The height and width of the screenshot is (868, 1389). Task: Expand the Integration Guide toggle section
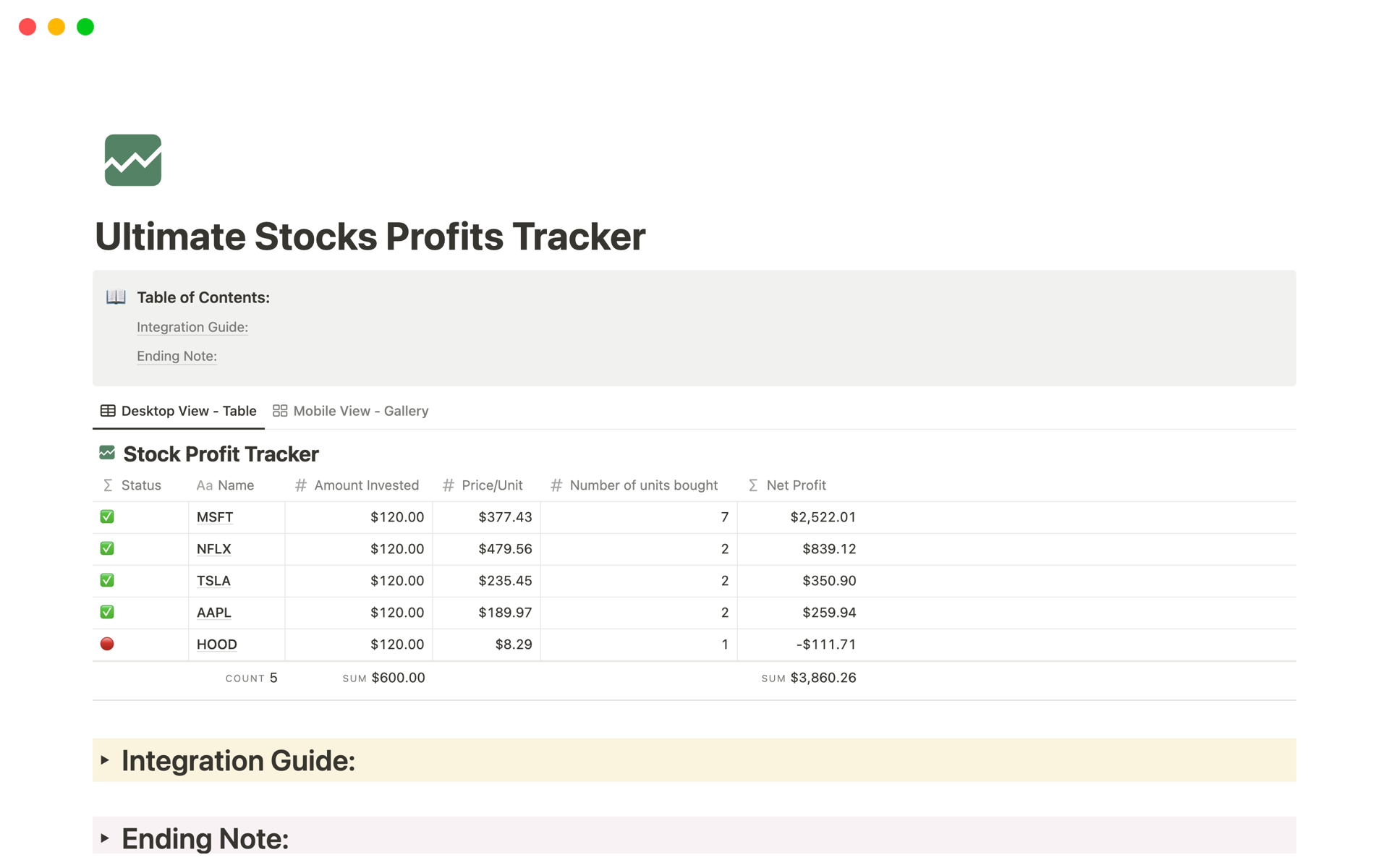105,760
